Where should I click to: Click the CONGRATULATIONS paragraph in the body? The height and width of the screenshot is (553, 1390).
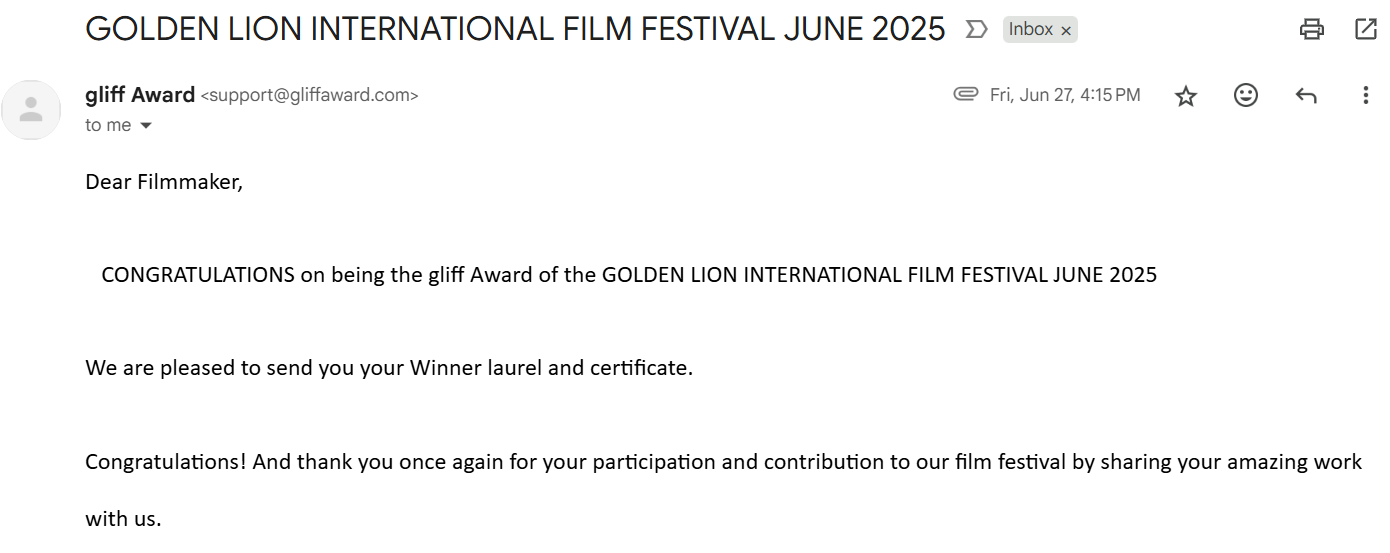click(x=628, y=275)
